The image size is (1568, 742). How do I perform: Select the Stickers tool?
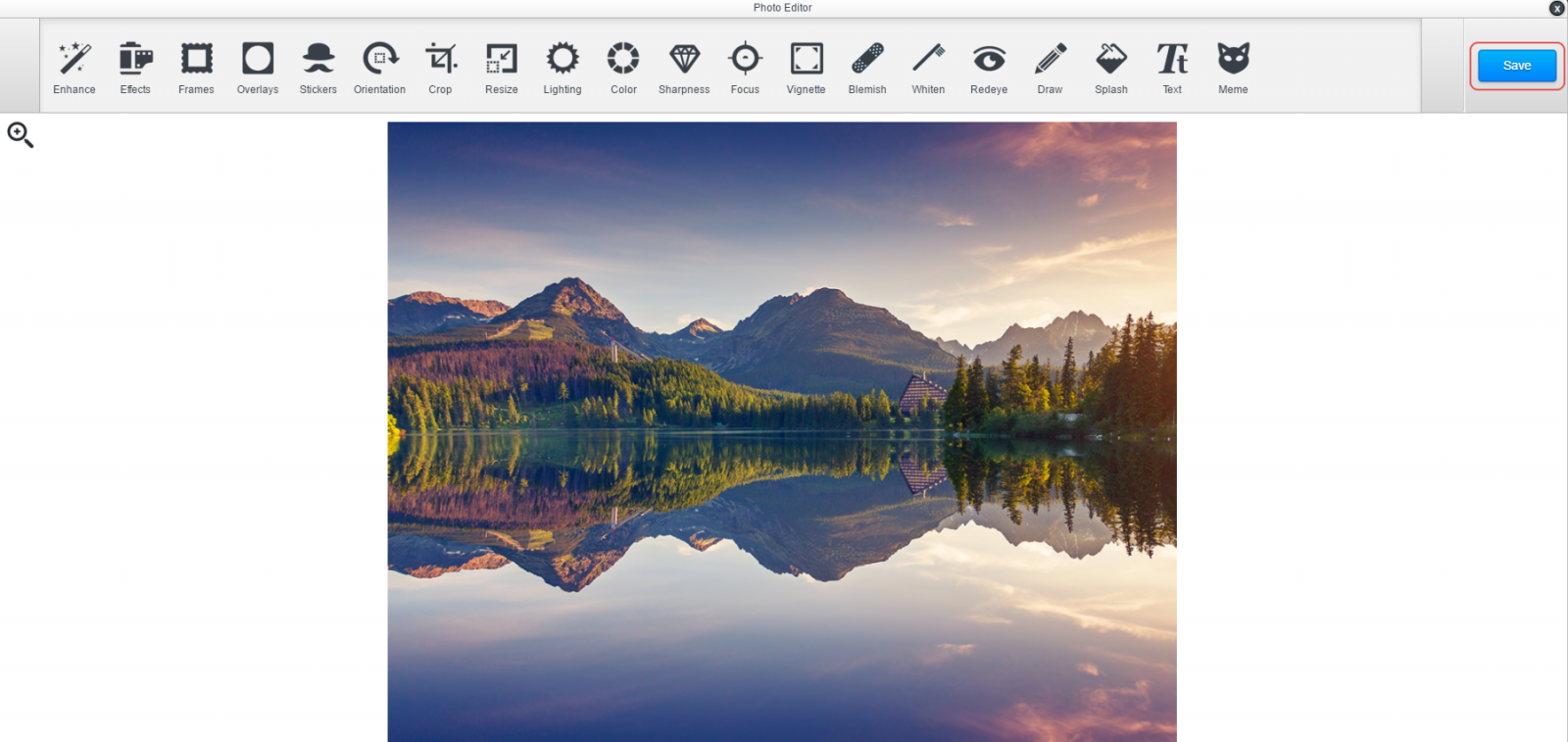pos(318,67)
